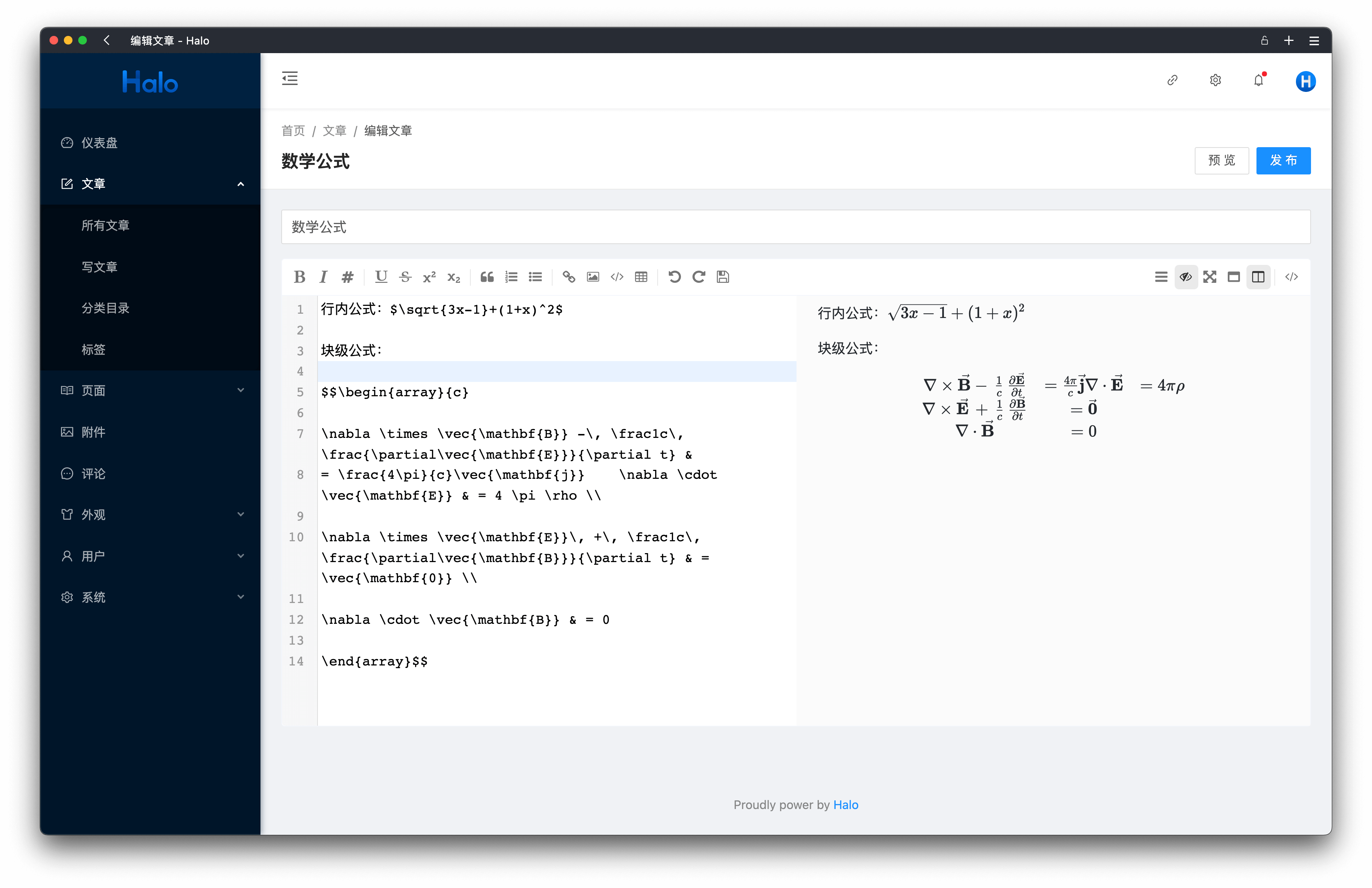Click the line with $$\begin{array}{c}

[x=556, y=392]
